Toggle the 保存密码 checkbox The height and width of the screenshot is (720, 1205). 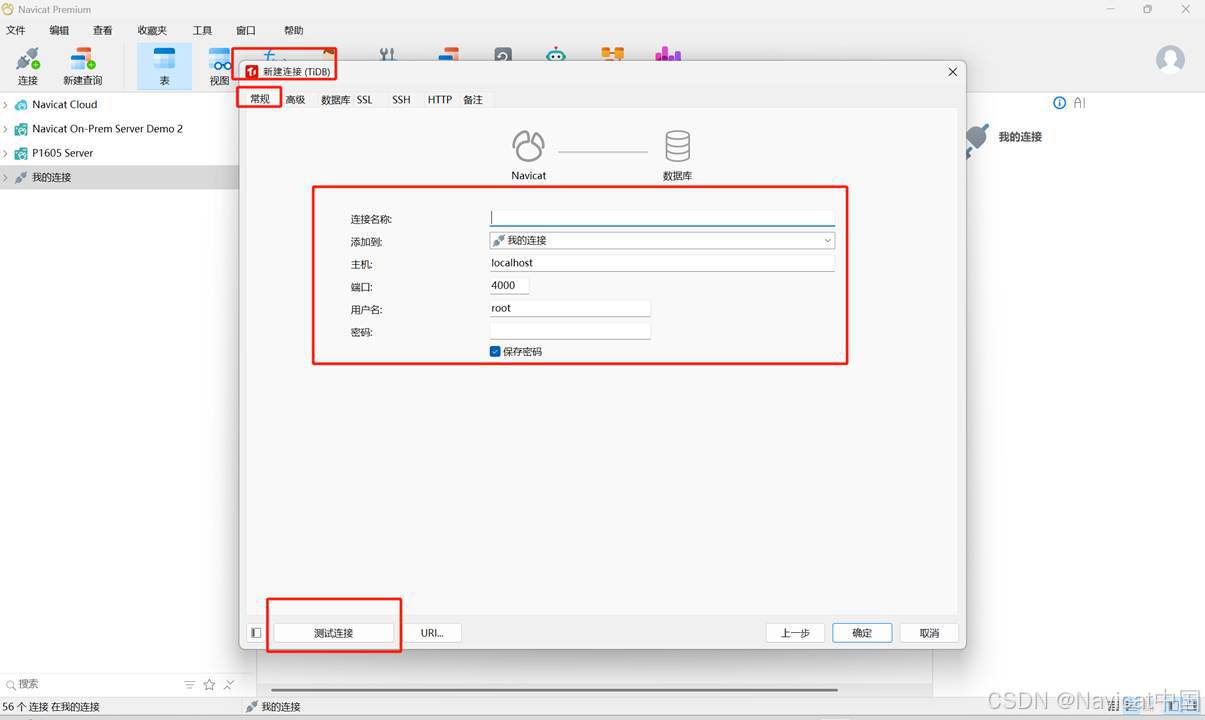pos(495,352)
